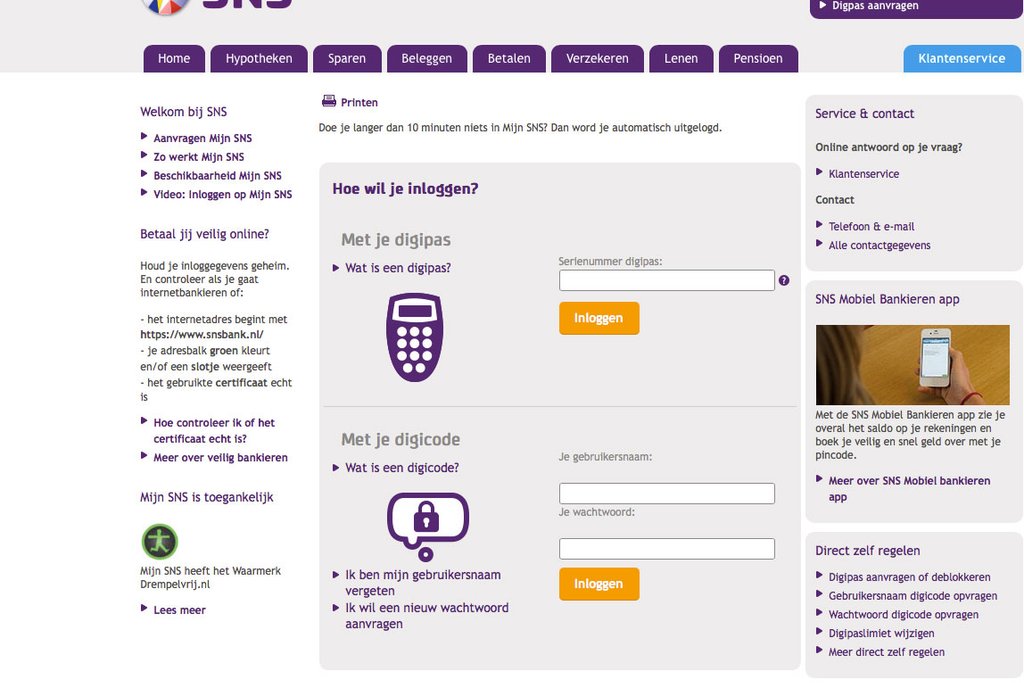Switch to the Klantenservice tab
1024x683 pixels.
pos(961,59)
